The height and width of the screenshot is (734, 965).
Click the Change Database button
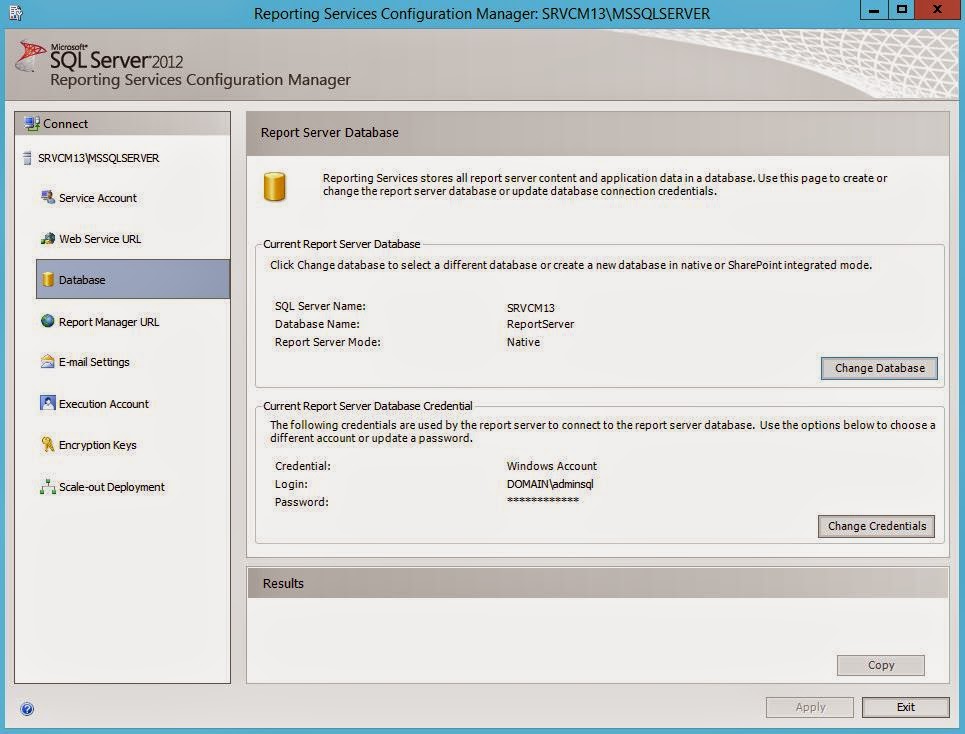[879, 368]
